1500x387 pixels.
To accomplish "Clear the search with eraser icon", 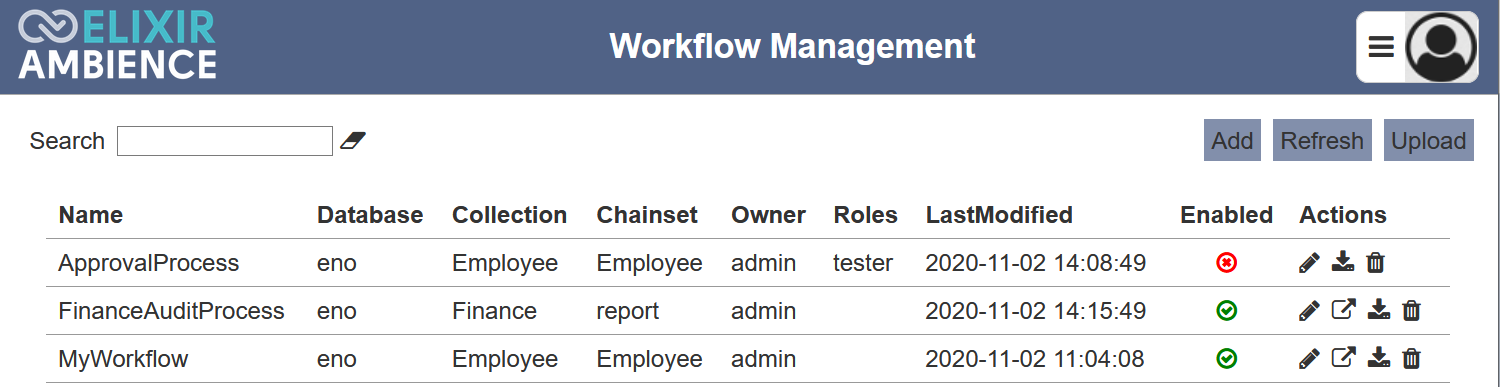I will tap(353, 141).
